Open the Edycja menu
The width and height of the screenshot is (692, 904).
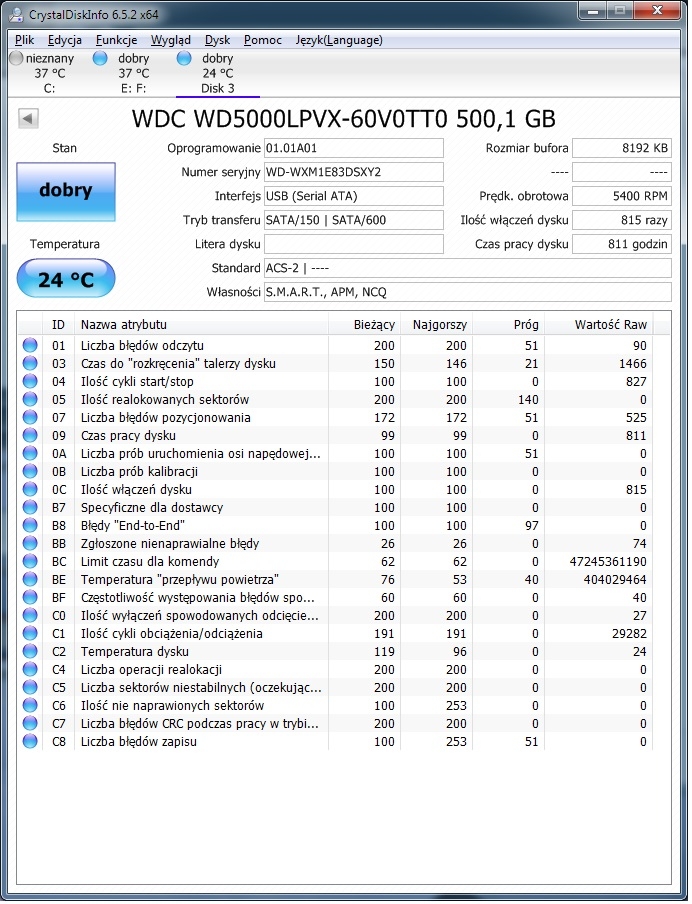(x=65, y=40)
